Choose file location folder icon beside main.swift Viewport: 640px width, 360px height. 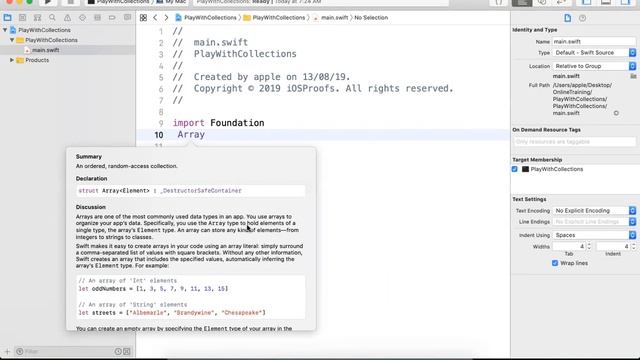tap(633, 76)
